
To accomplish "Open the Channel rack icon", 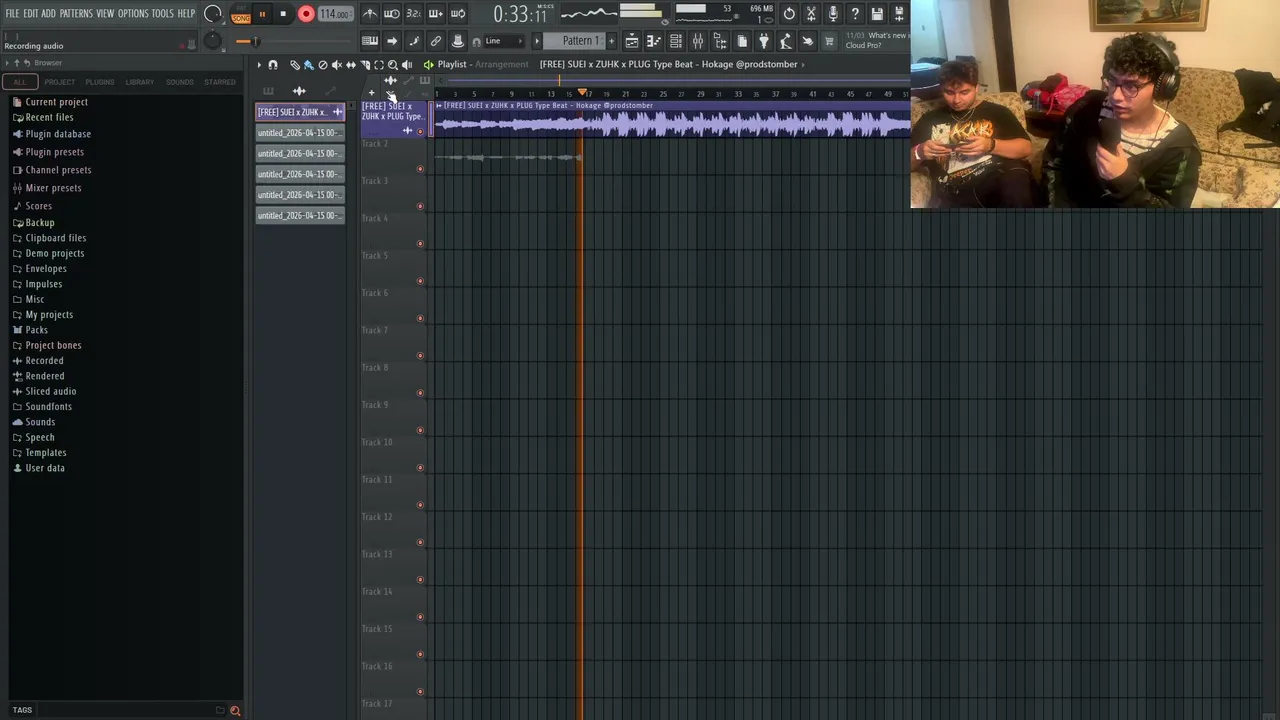I will pos(675,41).
